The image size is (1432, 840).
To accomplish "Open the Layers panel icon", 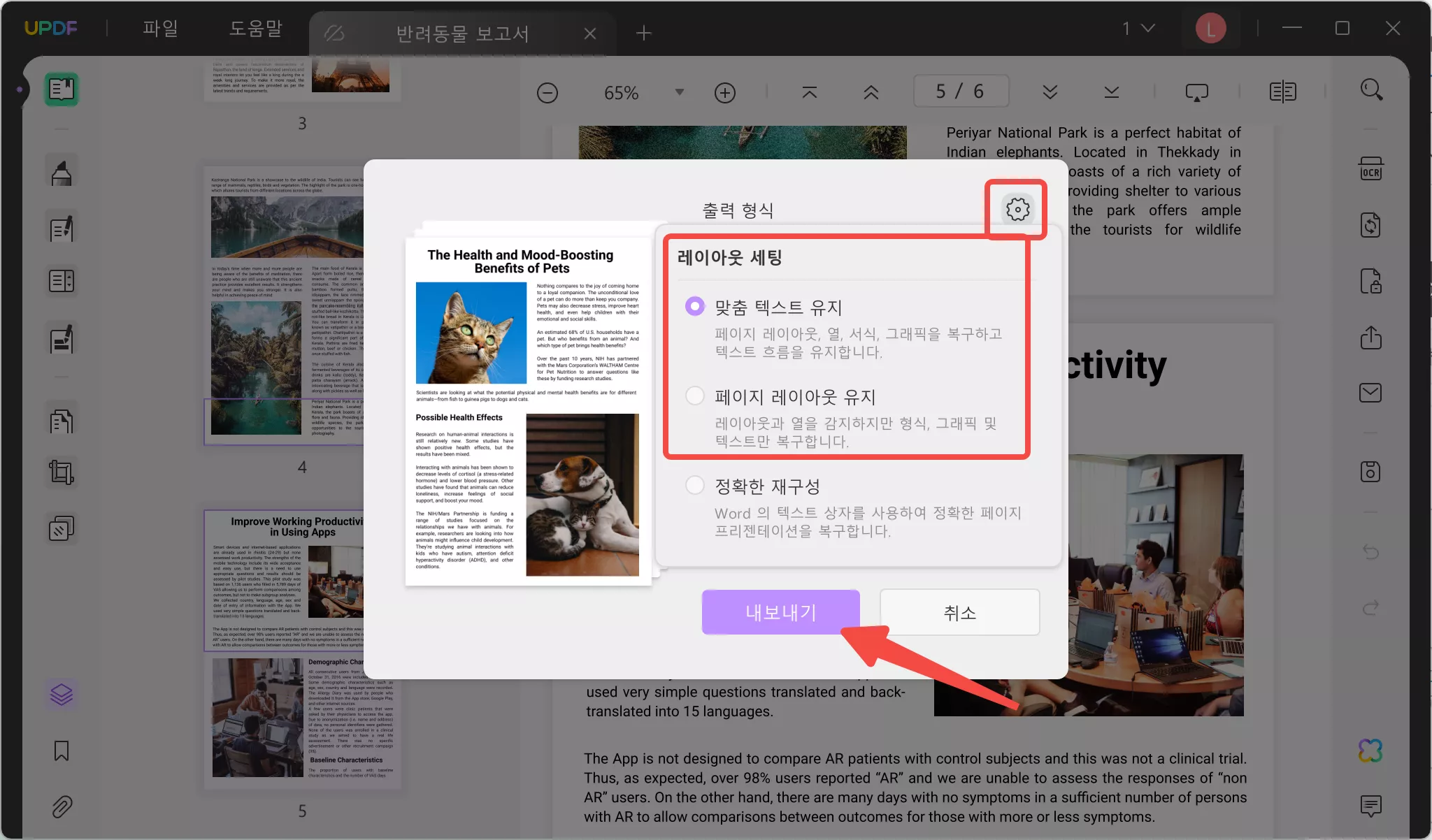I will click(62, 695).
